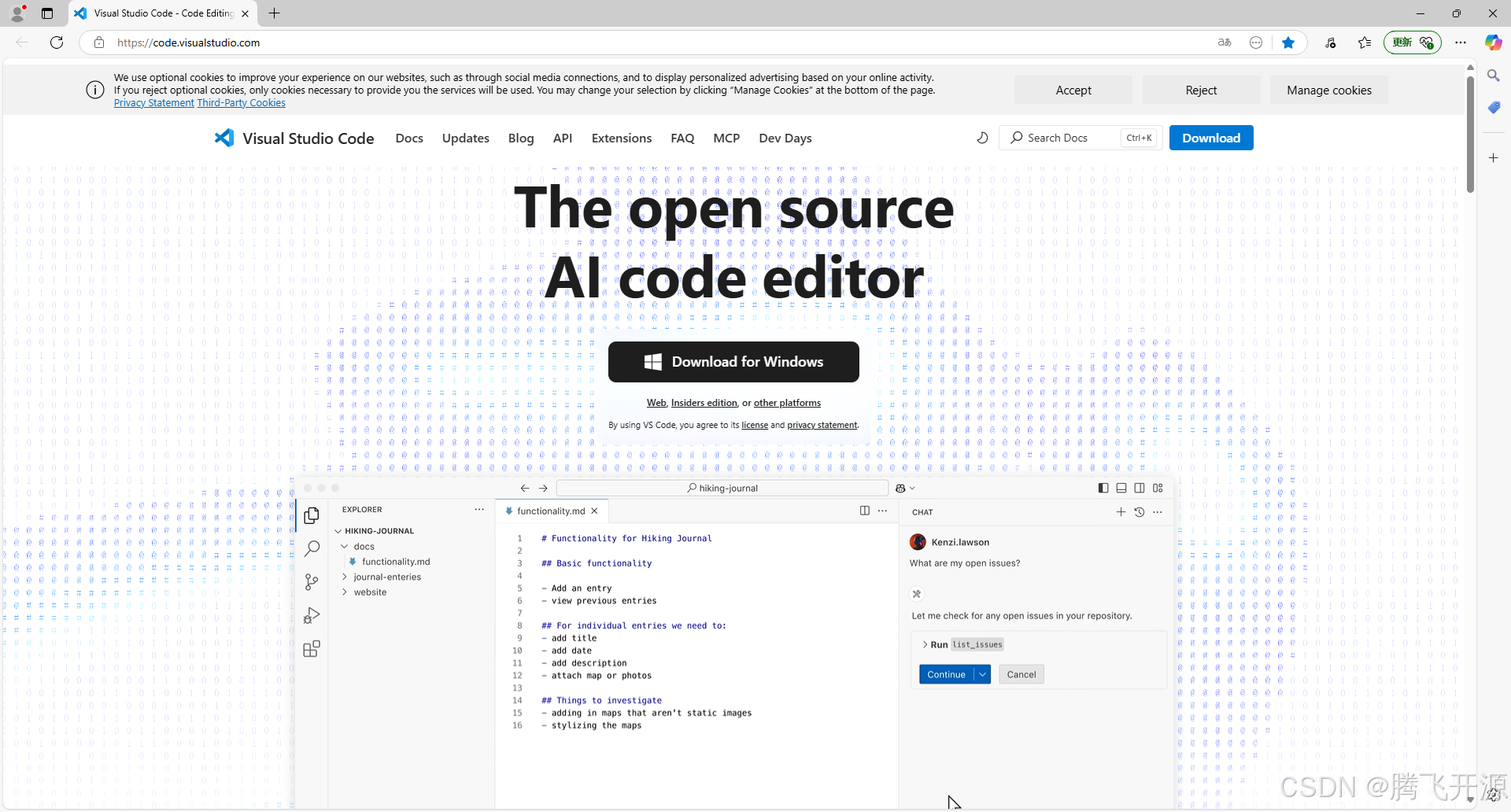The width and height of the screenshot is (1511, 812).
Task: Click the browser address bar URL
Action: 189,42
